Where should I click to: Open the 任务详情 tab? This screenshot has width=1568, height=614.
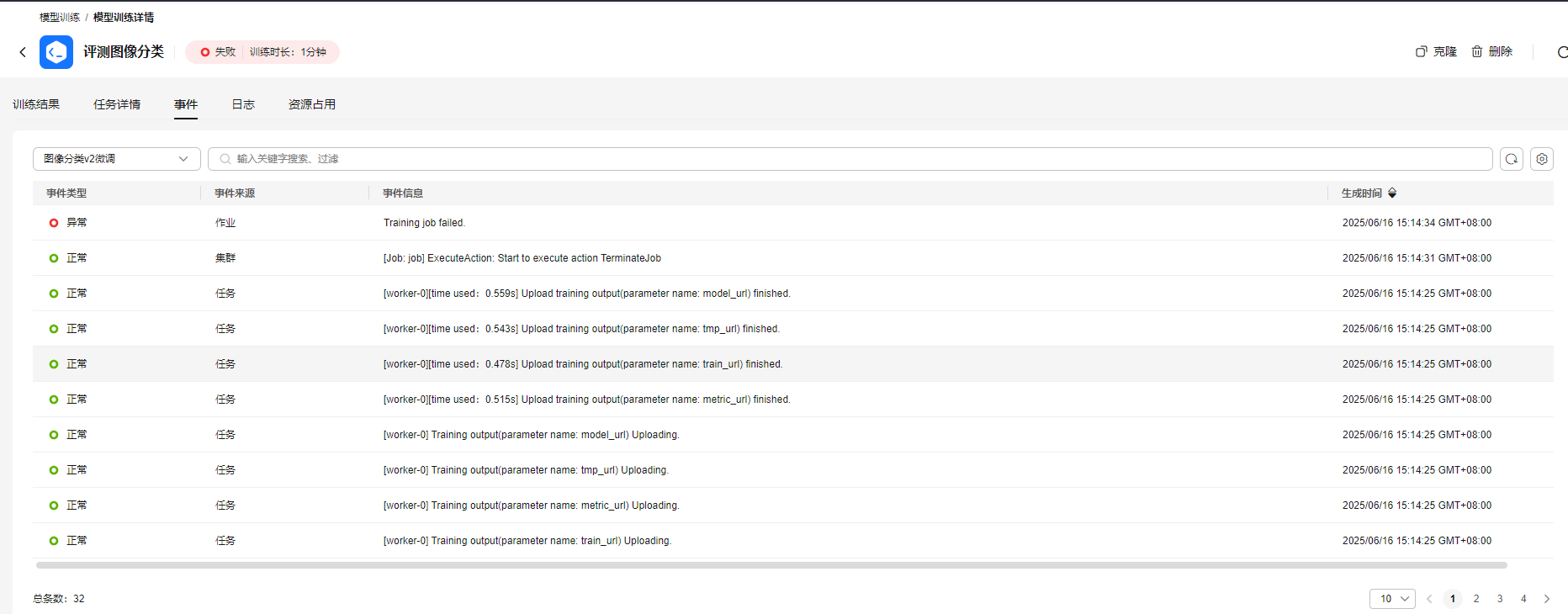(117, 104)
